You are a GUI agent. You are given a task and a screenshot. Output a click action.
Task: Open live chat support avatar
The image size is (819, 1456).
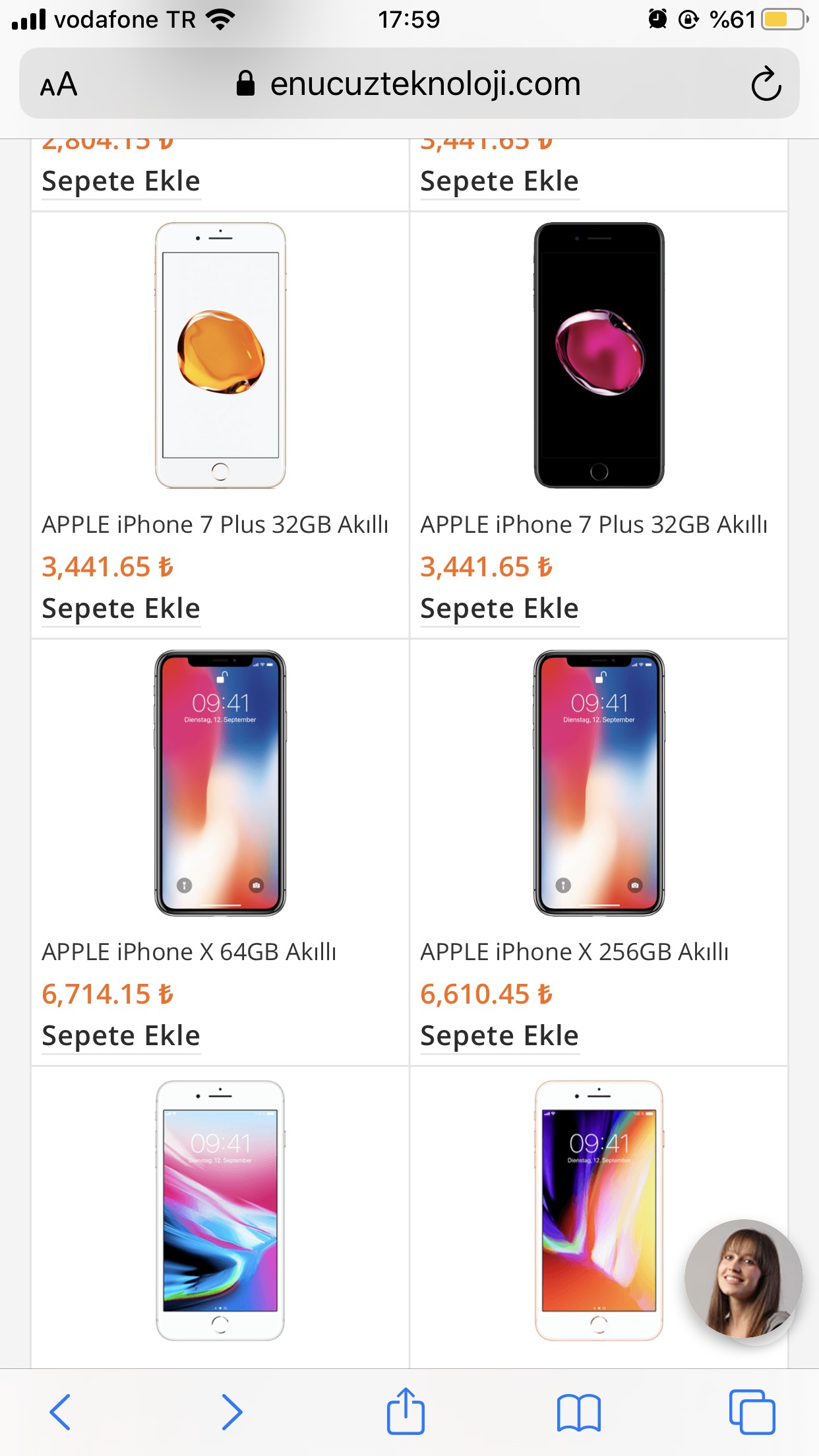[x=743, y=1278]
